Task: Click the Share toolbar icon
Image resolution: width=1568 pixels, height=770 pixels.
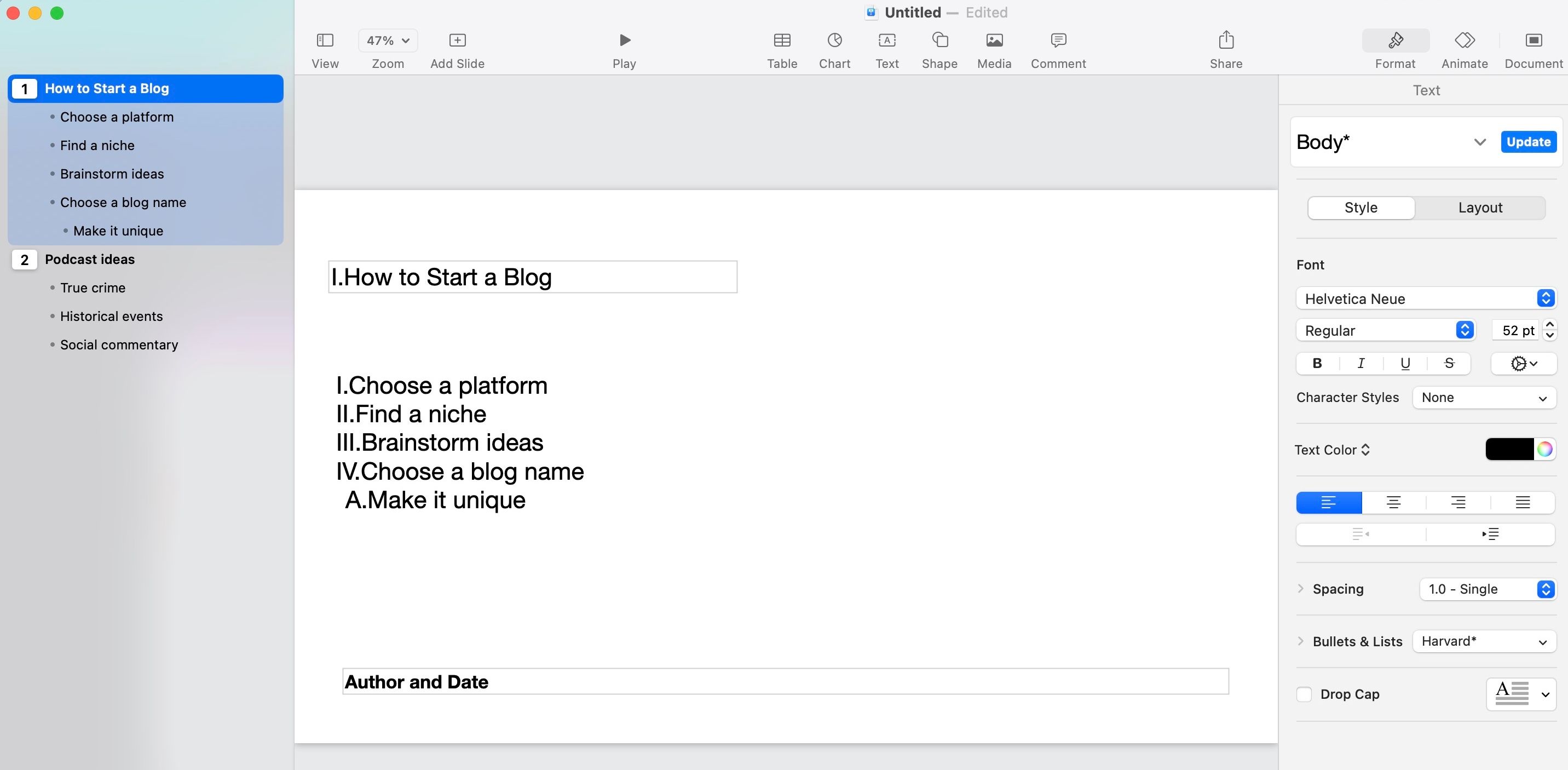Action: 1226,40
